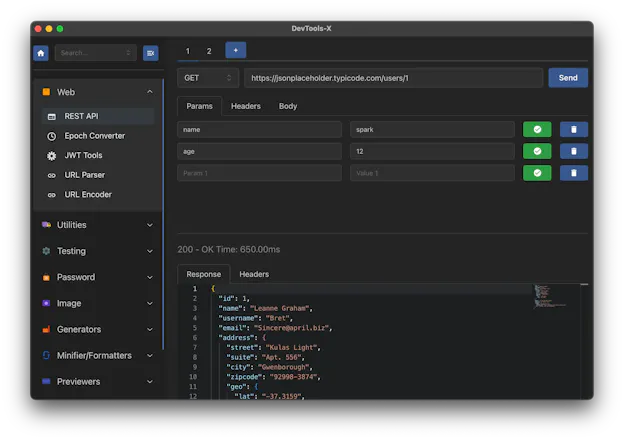Click the Password lock icon

(46, 277)
